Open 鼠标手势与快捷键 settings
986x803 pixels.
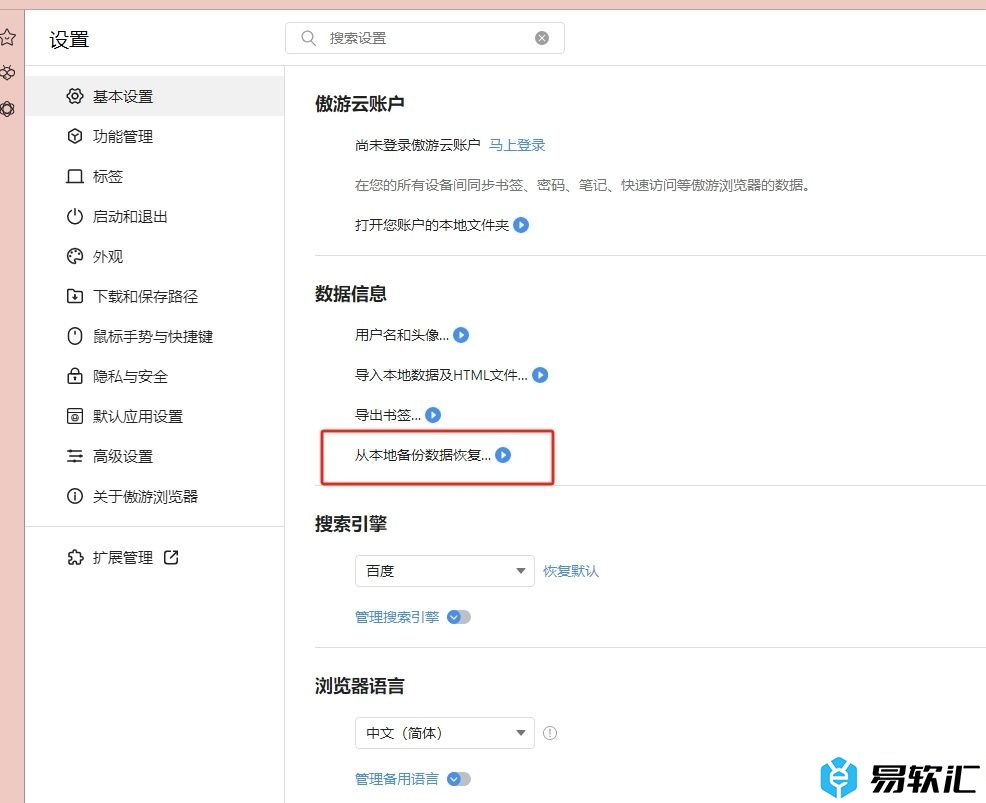[x=155, y=336]
